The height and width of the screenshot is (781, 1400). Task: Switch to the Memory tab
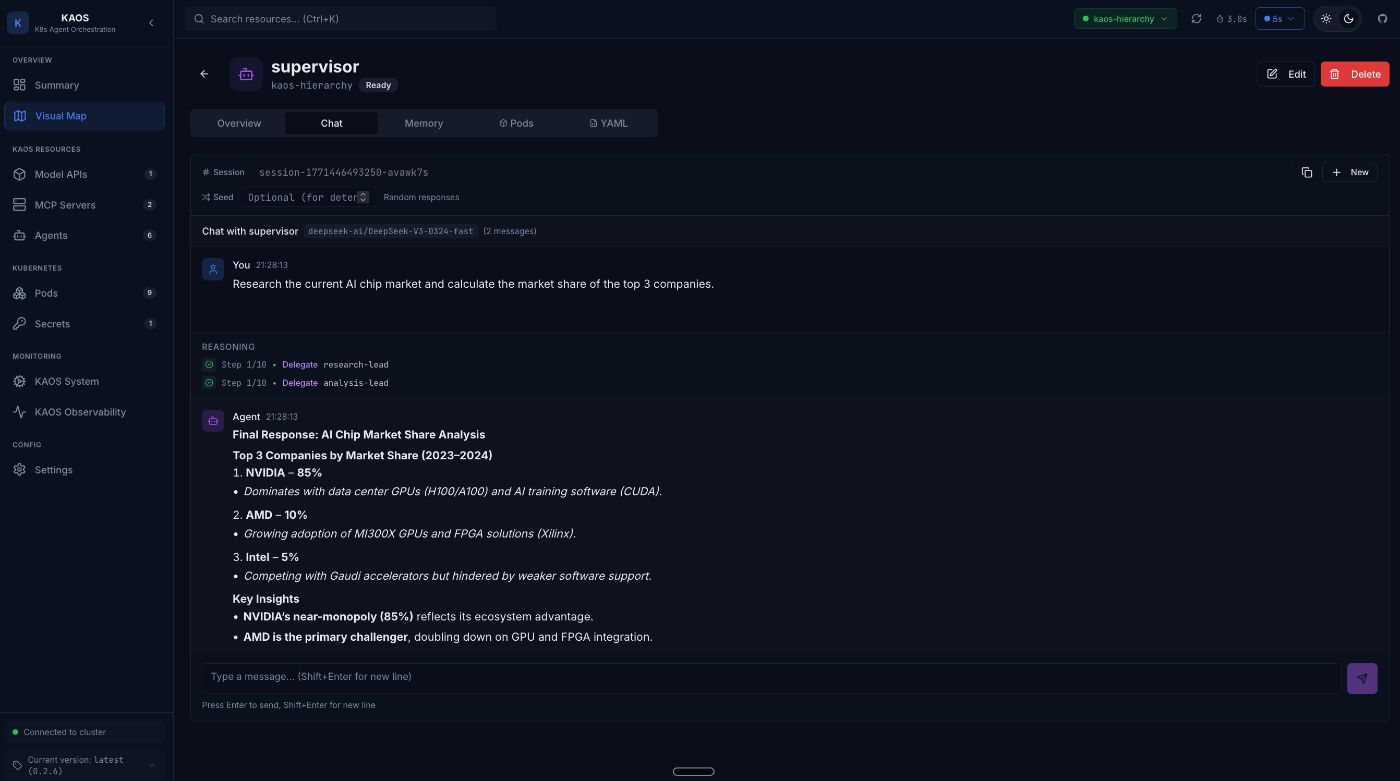pos(424,123)
